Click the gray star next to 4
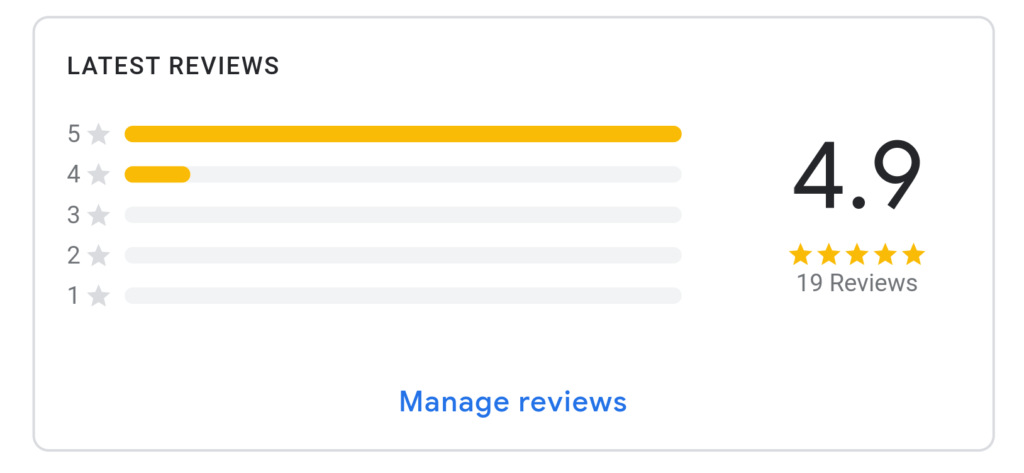The image size is (1024, 473). point(99,174)
